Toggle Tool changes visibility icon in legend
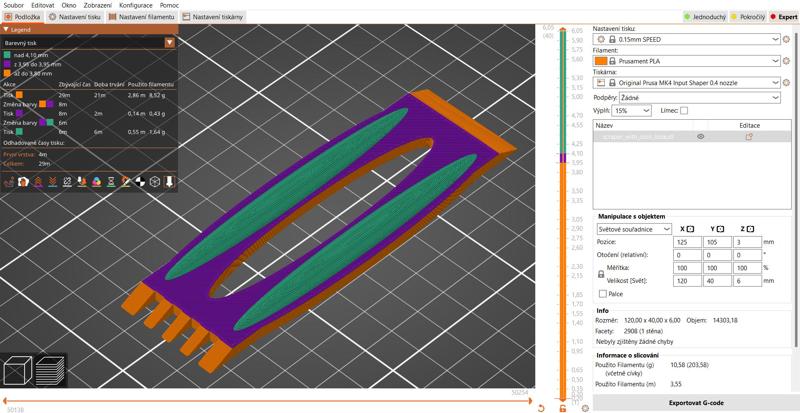Viewport: 800px width, 413px height. point(82,182)
